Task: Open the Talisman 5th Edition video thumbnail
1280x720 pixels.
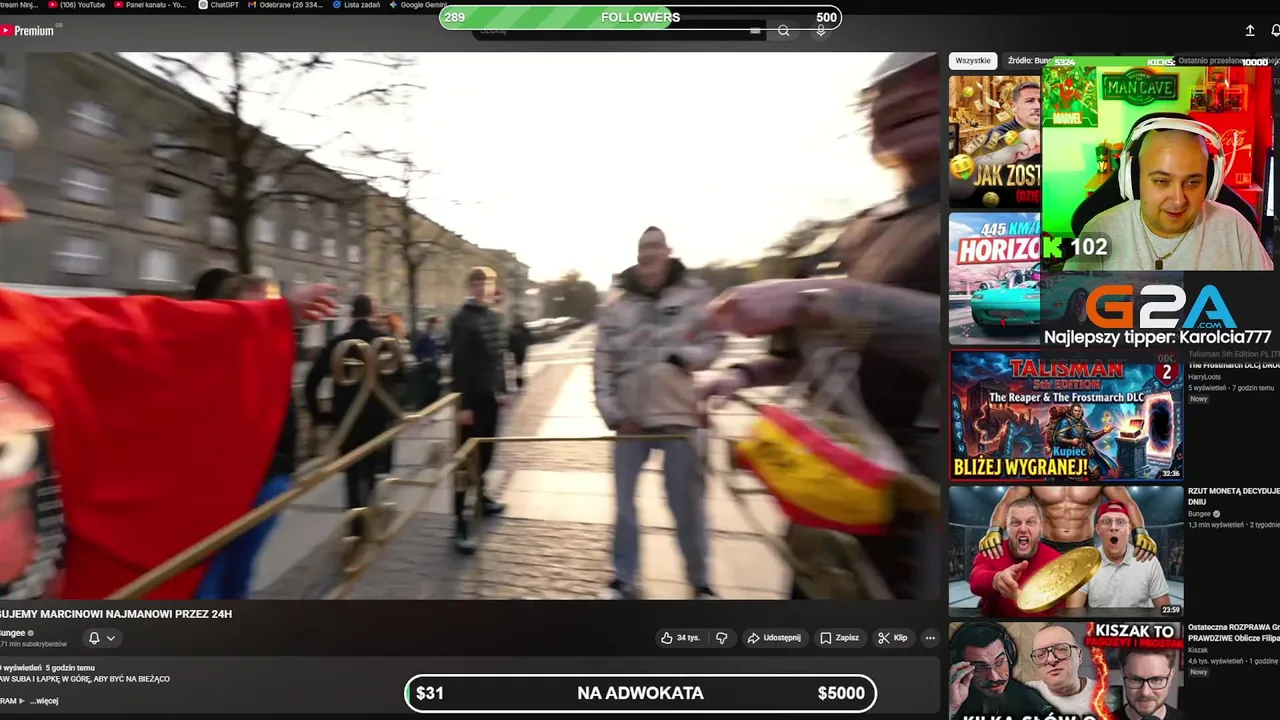Action: coord(1066,416)
